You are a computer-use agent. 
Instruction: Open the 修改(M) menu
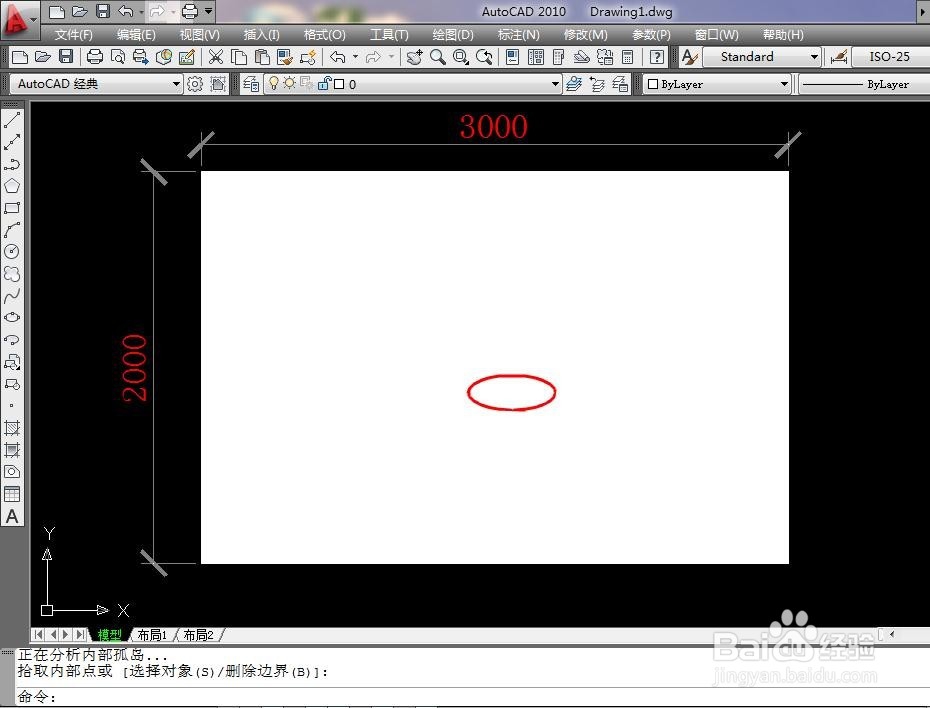tap(585, 35)
